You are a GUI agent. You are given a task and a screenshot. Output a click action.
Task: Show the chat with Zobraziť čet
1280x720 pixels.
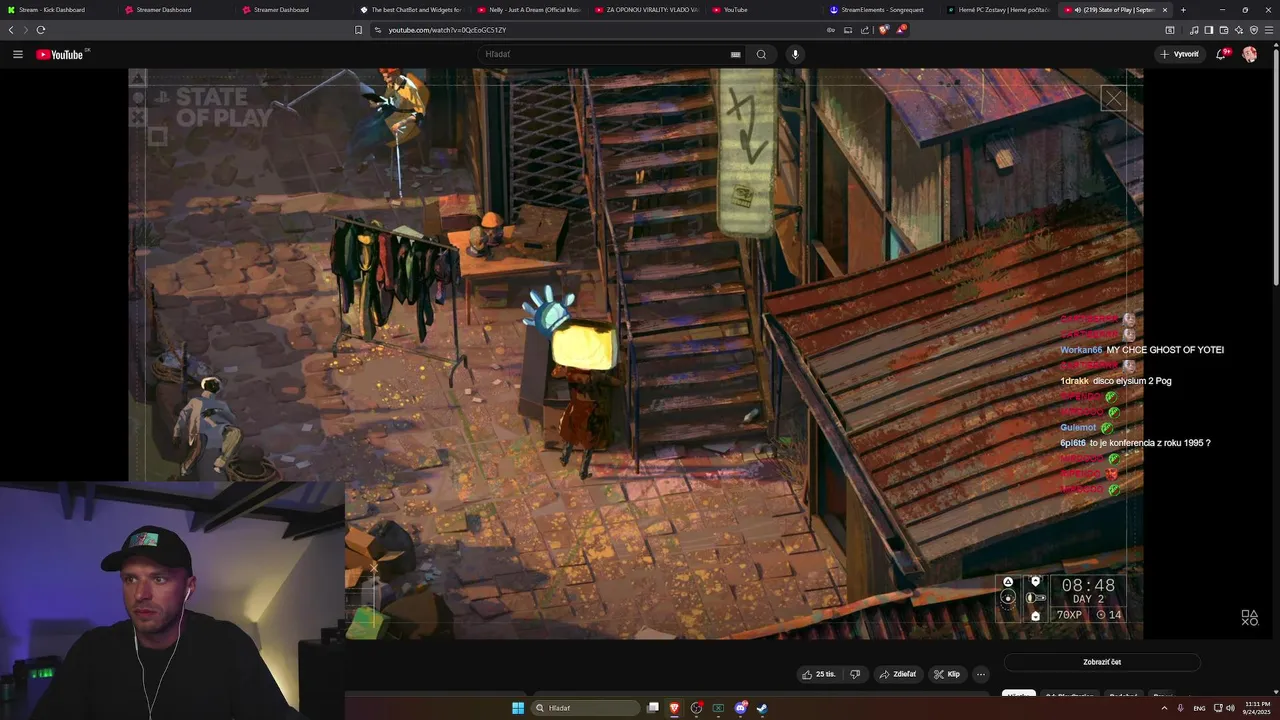[x=1102, y=662]
